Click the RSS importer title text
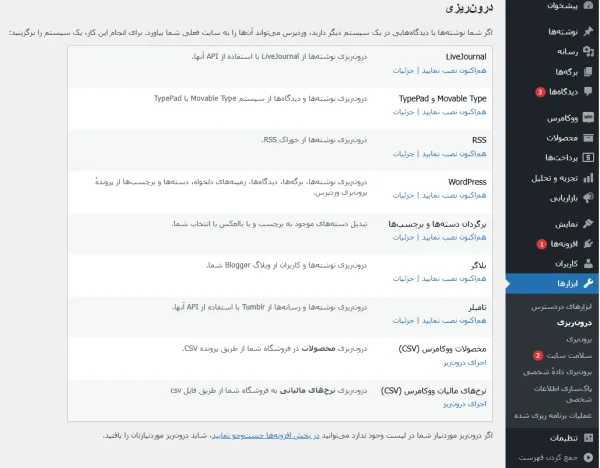This screenshot has width=600, height=468. tap(479, 140)
